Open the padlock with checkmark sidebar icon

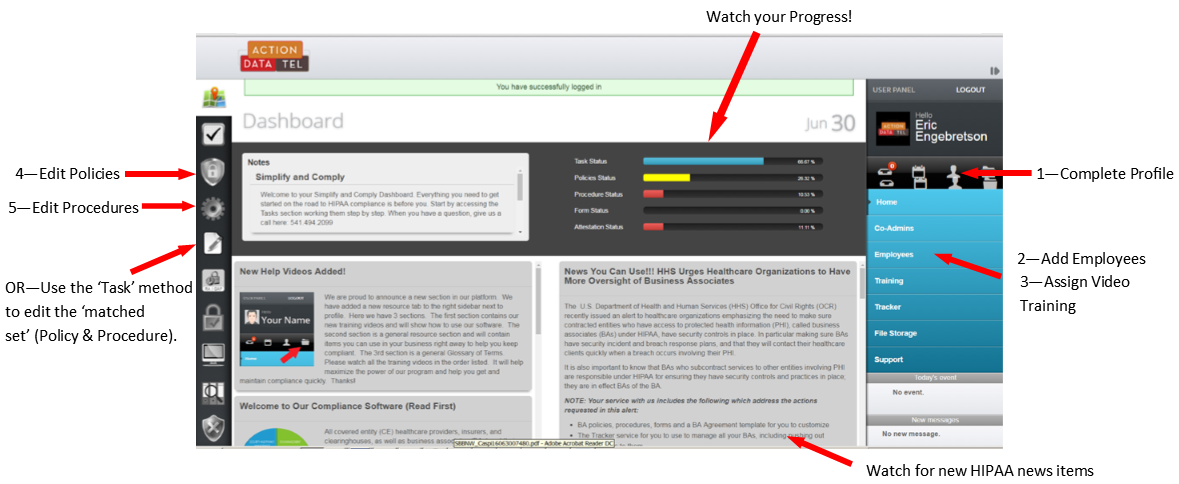pos(214,319)
